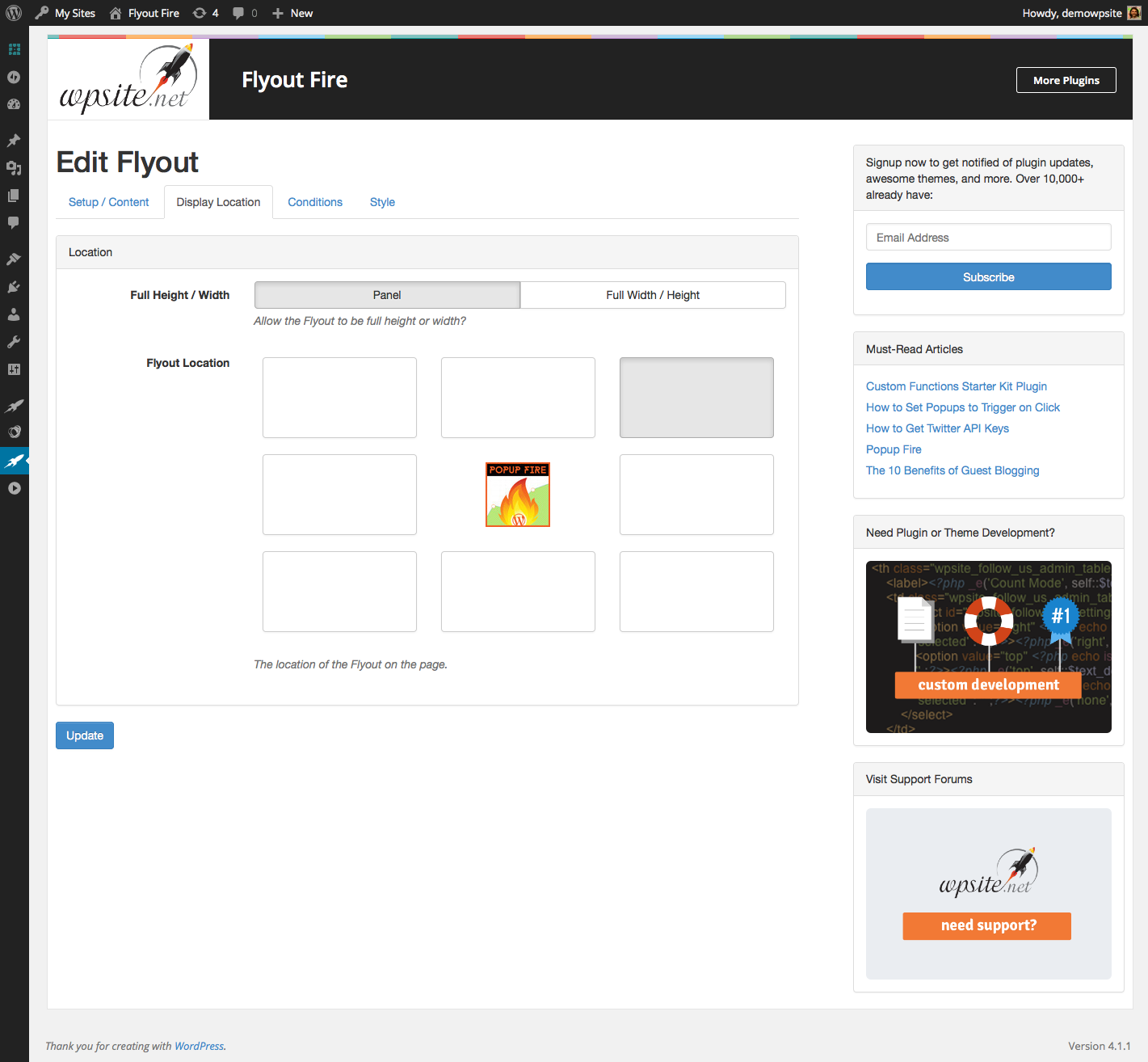
Task: Select the Display Location tab
Action: (x=218, y=202)
